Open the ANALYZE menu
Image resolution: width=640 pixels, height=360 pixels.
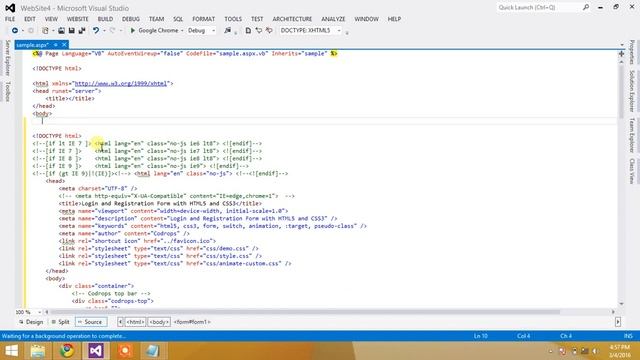pos(333,19)
